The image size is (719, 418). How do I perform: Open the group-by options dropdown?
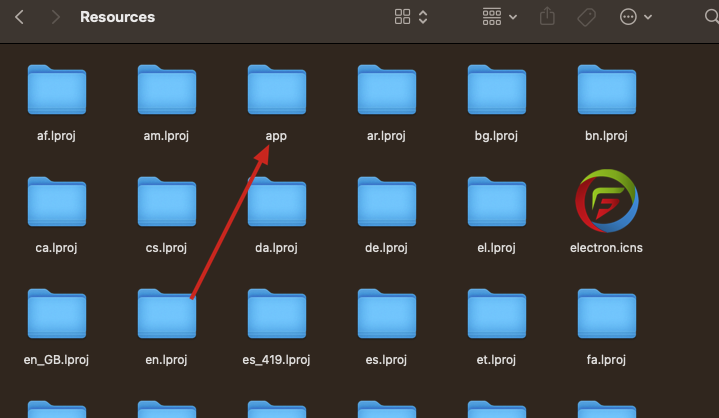click(499, 17)
